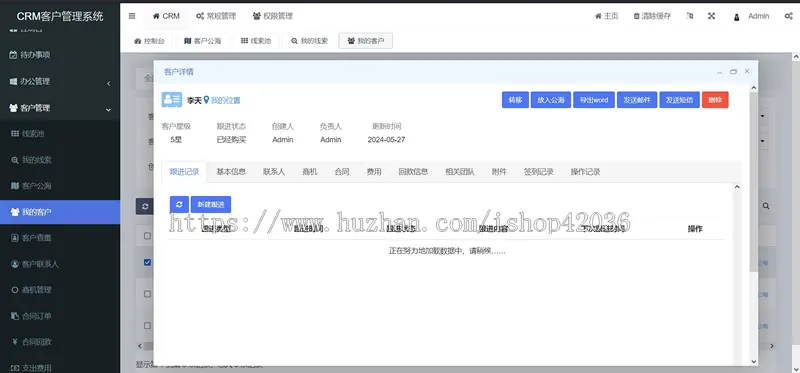
Task: Switch to the 客户公海 page tab
Action: tap(203, 41)
